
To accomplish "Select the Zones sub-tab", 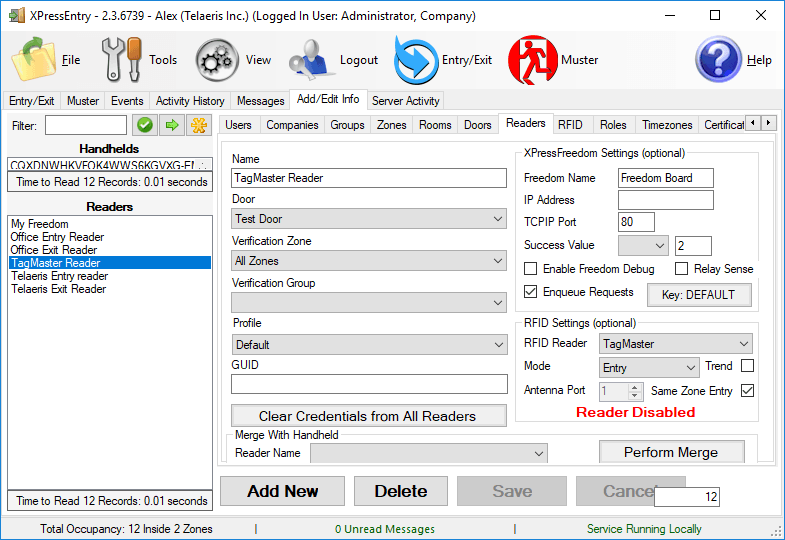I will click(391, 125).
